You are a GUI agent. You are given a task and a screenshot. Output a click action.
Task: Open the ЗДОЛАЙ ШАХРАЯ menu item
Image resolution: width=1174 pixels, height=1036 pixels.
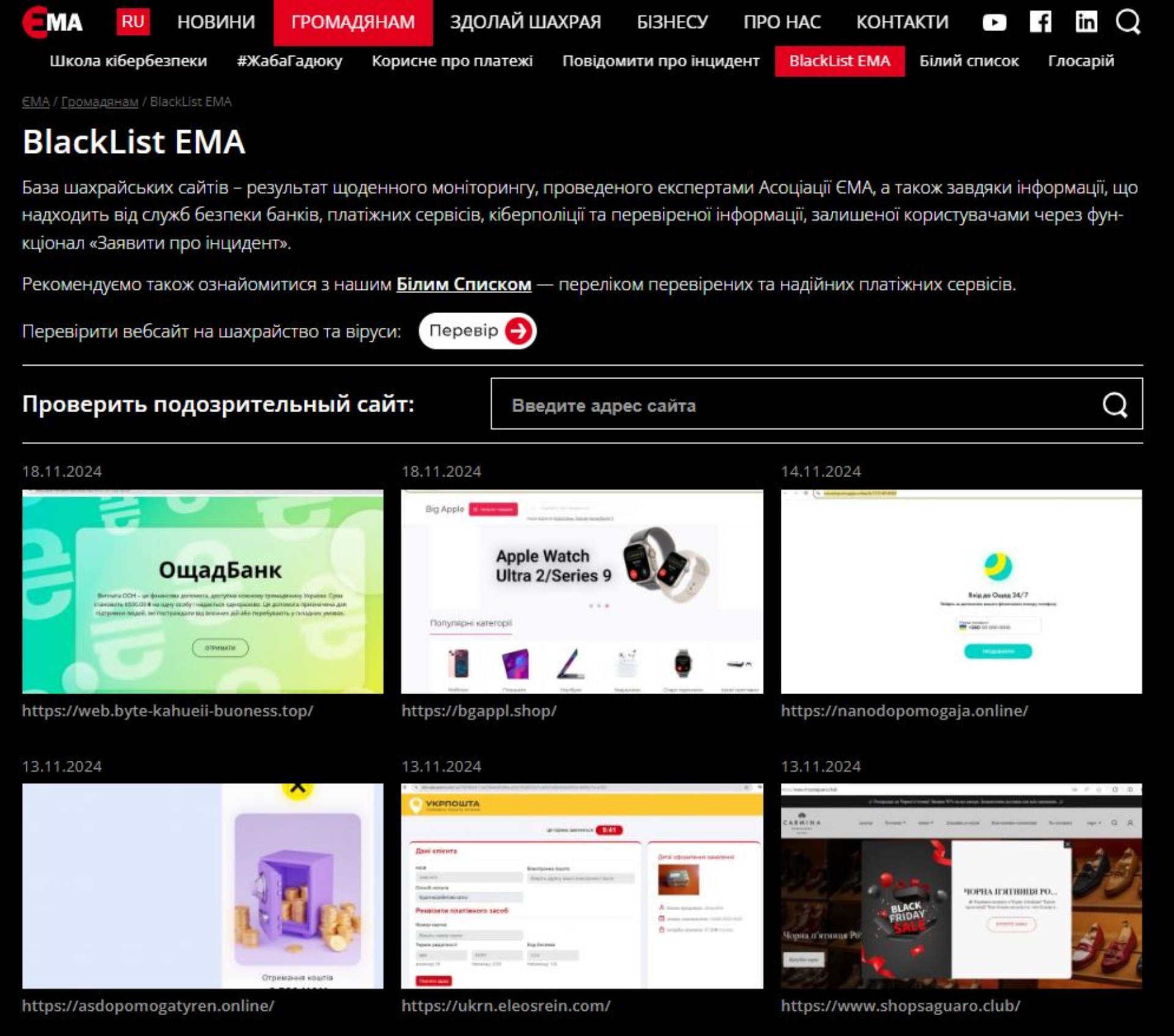click(525, 22)
